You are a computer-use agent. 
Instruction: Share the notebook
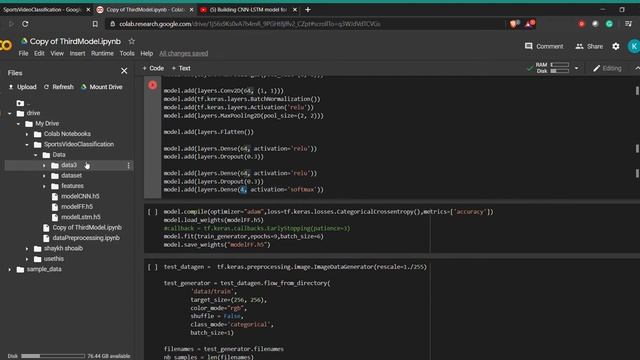pyautogui.click(x=589, y=47)
